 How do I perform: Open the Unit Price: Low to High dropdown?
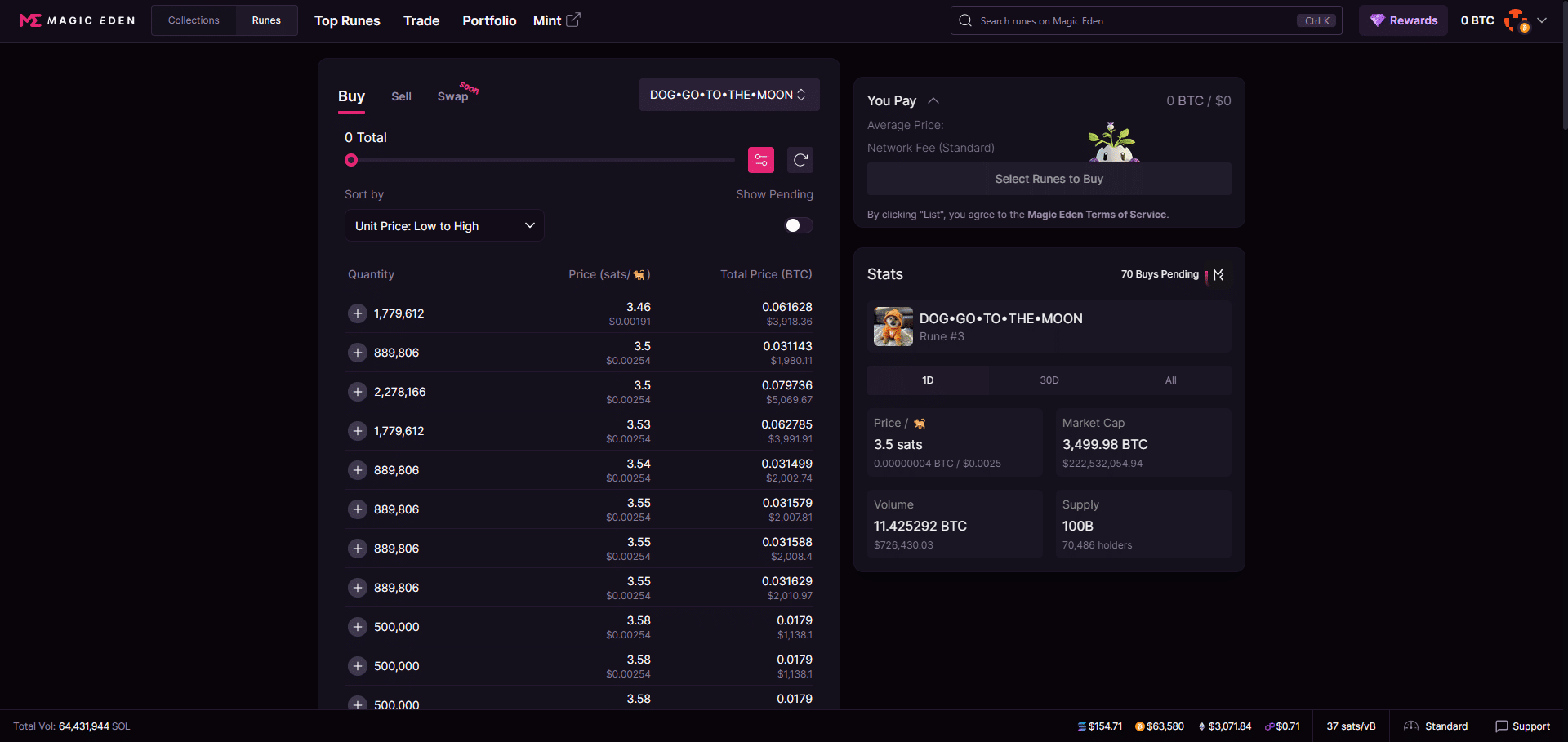pyautogui.click(x=444, y=225)
